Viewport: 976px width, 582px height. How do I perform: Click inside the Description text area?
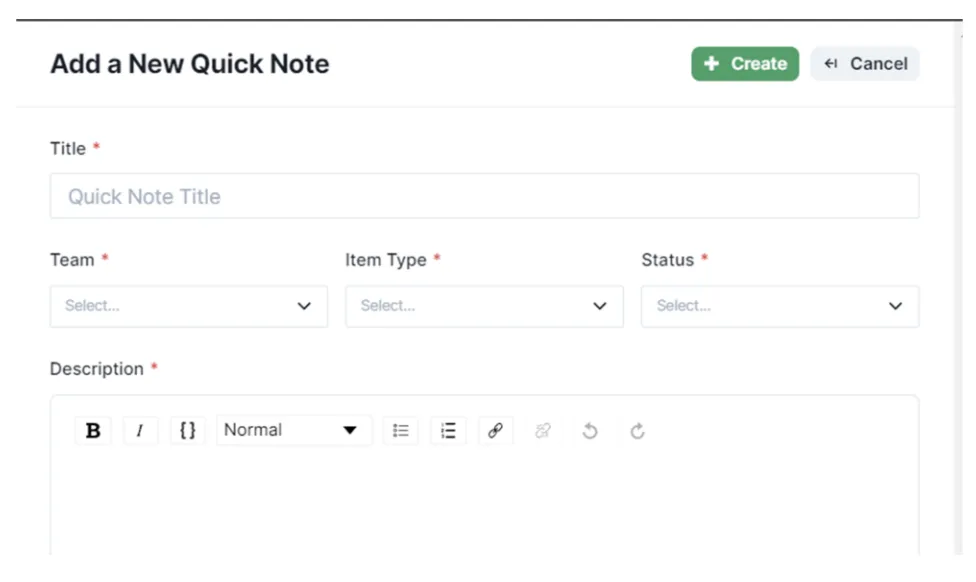[484, 504]
